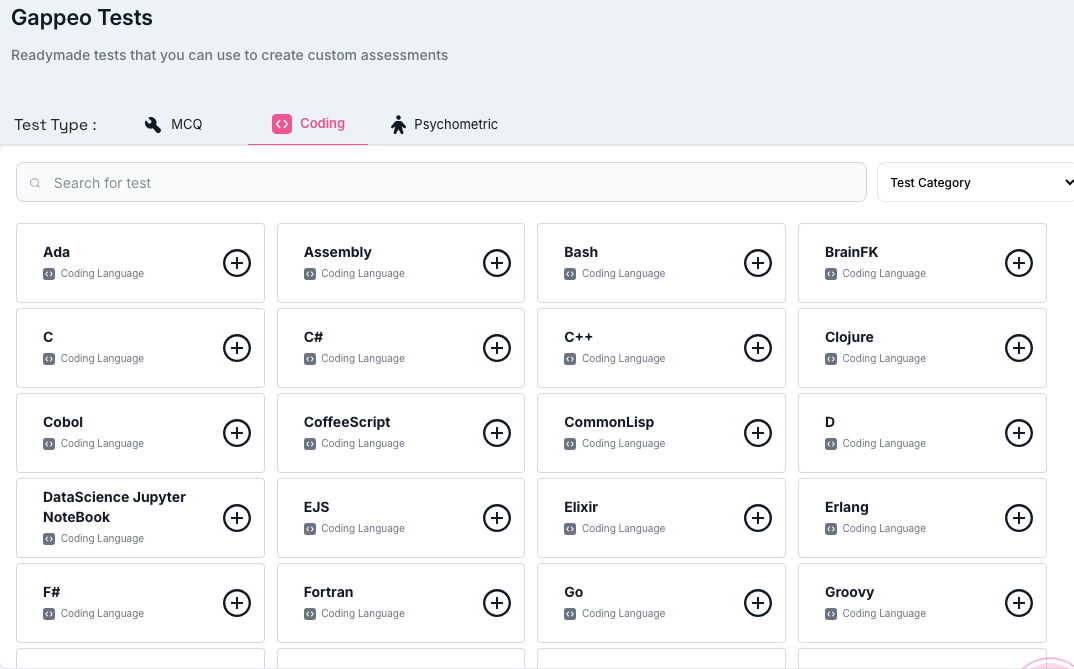The height and width of the screenshot is (669, 1074).
Task: Add the Bash coding test
Action: 758,263
